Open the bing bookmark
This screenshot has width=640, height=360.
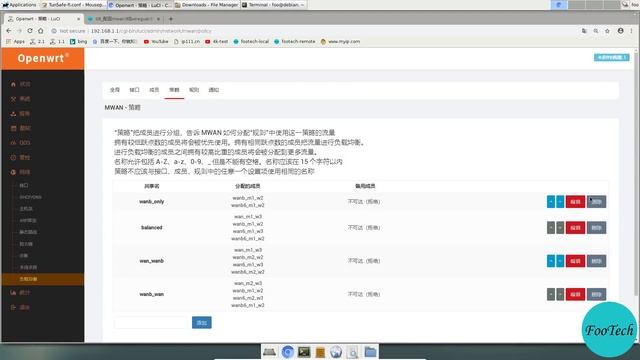(x=78, y=41)
